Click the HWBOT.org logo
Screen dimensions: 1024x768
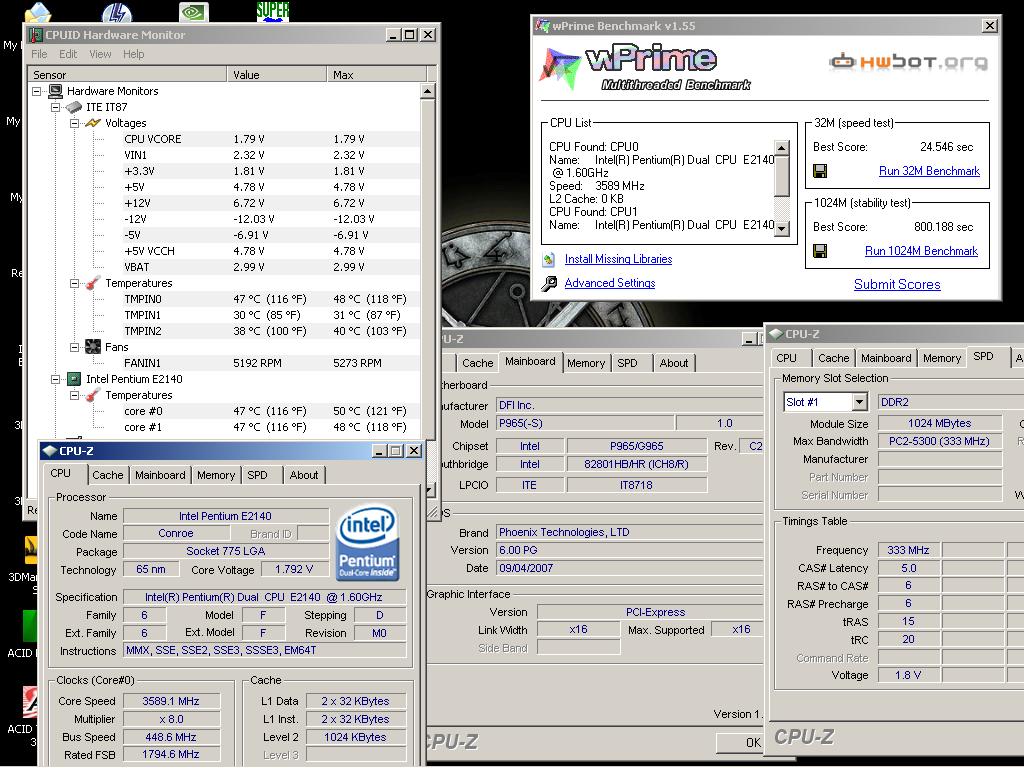coord(908,62)
